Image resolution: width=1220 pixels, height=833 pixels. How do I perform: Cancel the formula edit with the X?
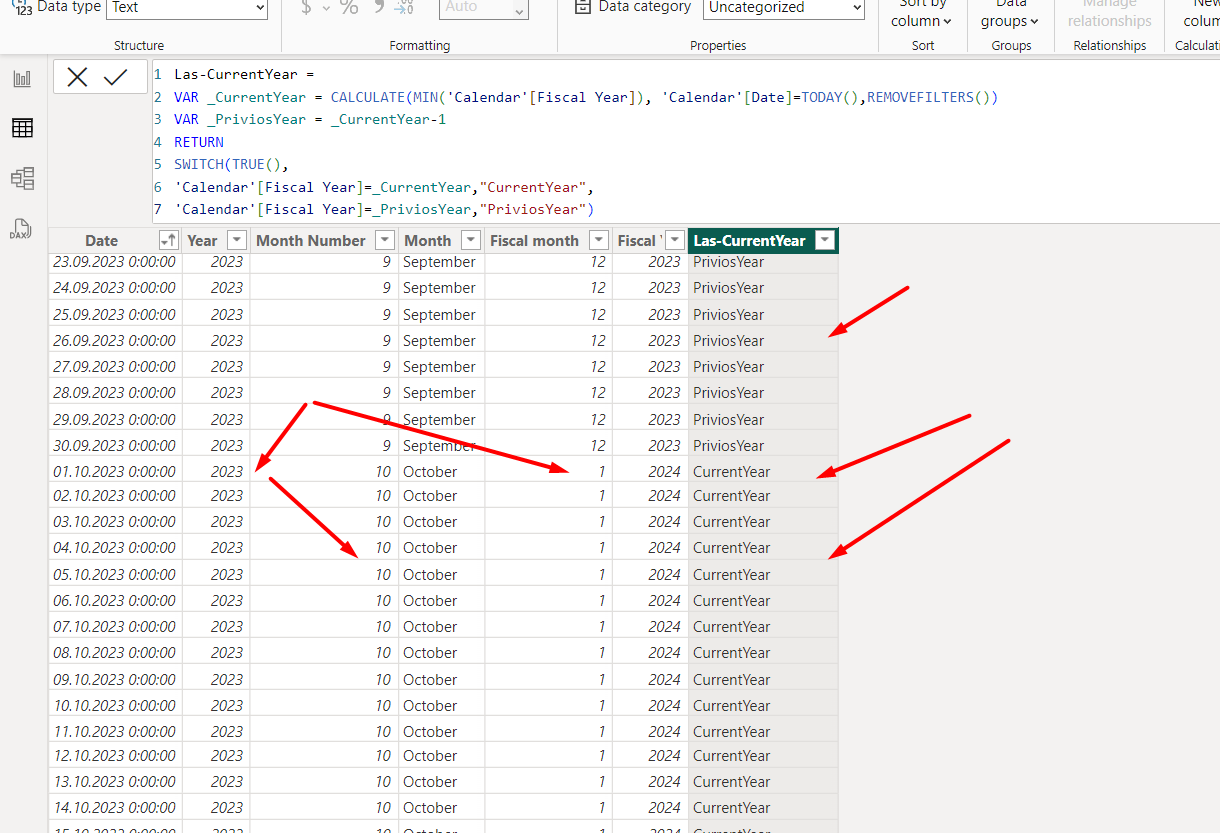pos(77,78)
